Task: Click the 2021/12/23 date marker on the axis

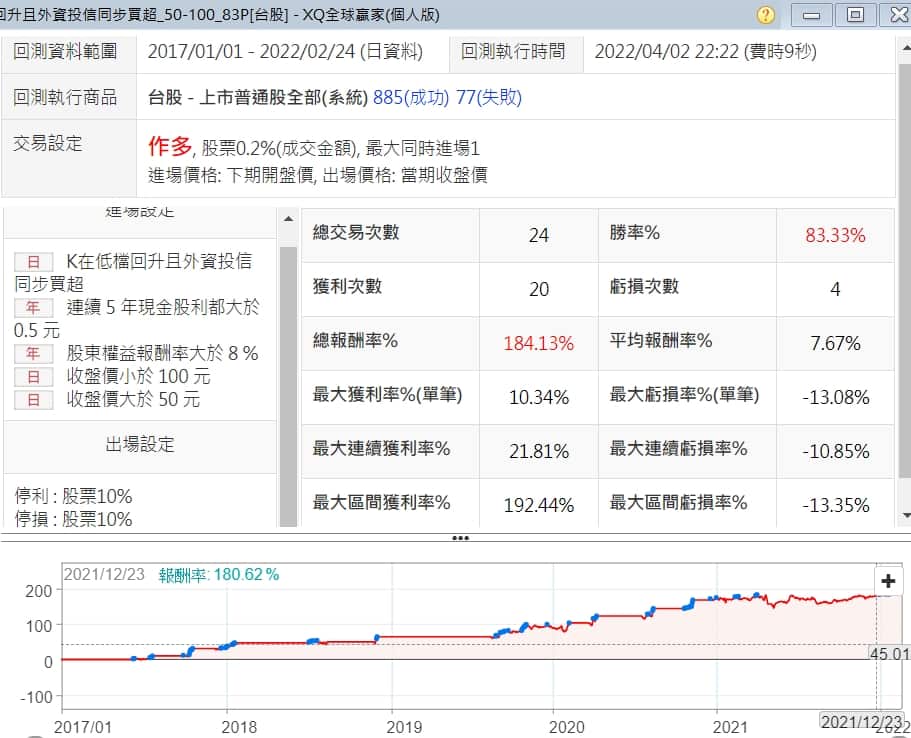Action: 862,722
